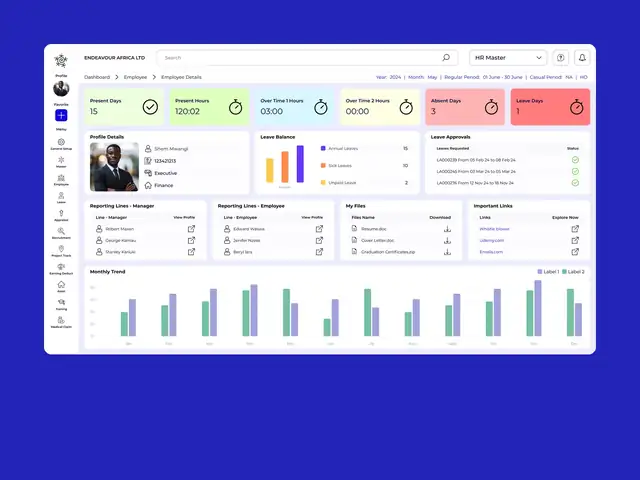640x480 pixels.
Task: Go to the Dashboard breadcrumb
Action: 97,77
